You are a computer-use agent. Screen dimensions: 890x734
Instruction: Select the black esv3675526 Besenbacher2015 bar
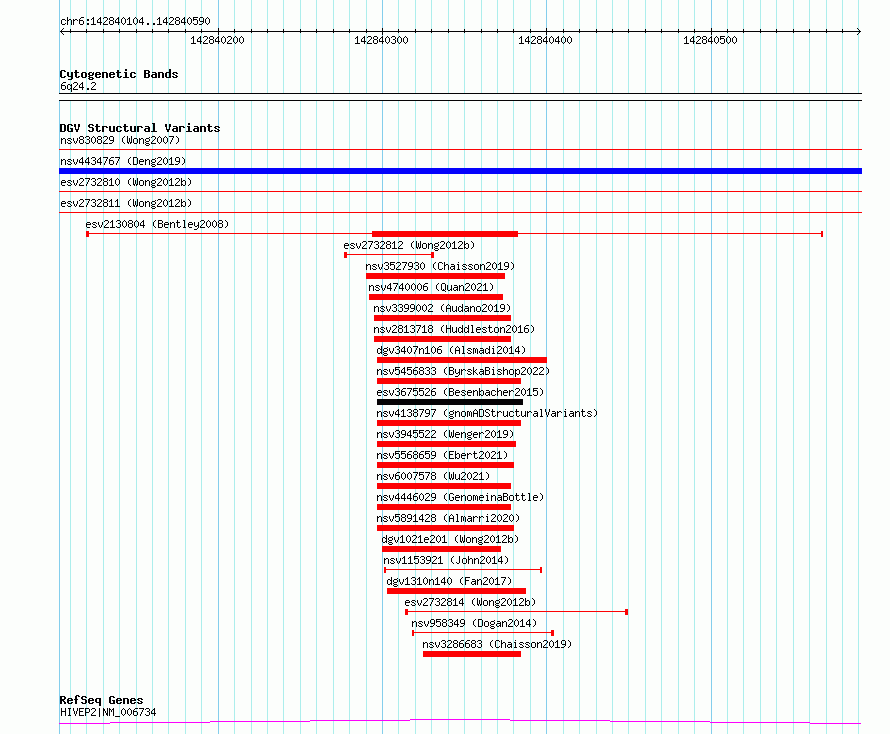[x=450, y=402]
